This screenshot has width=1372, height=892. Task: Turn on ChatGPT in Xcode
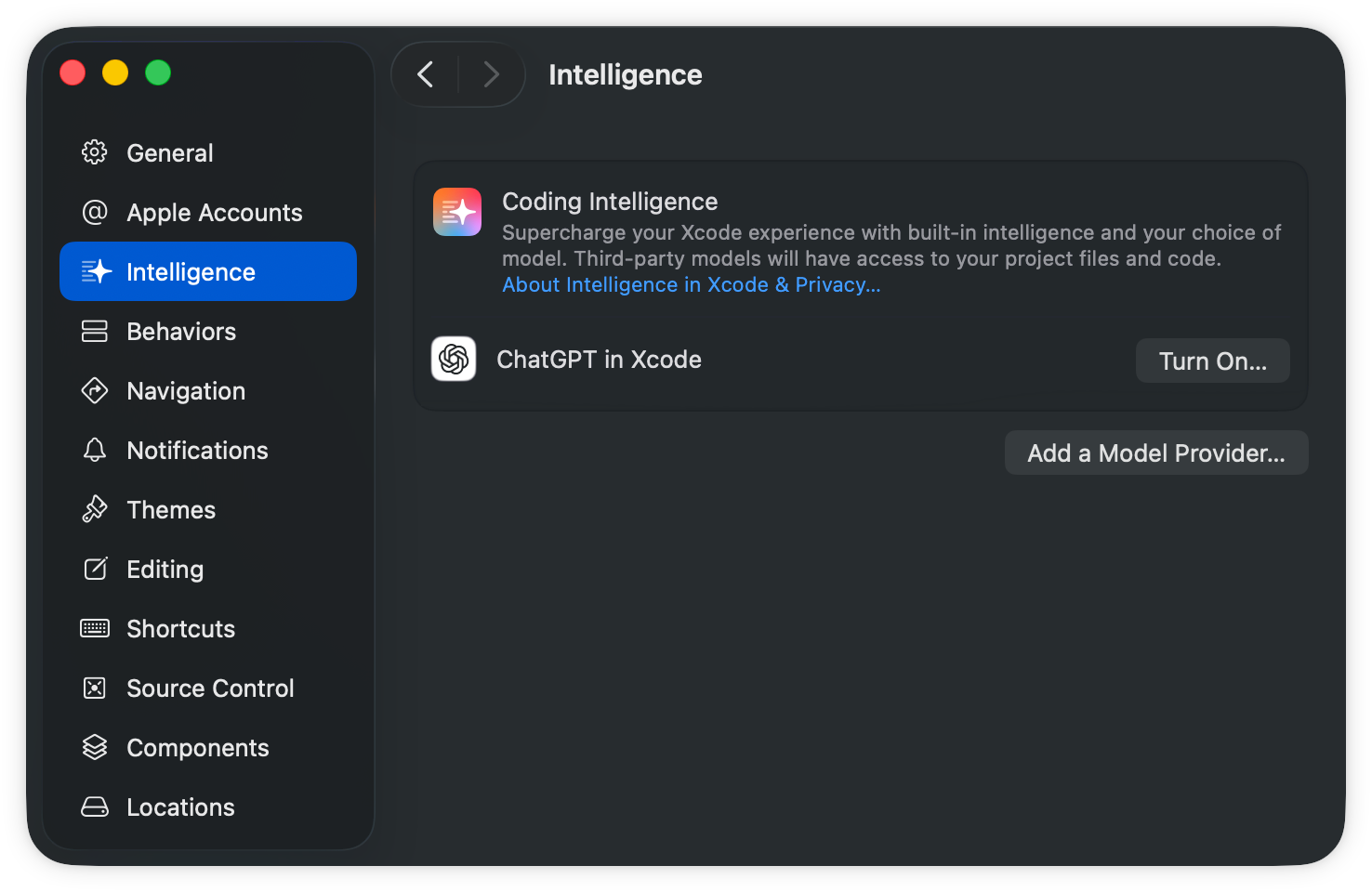(1212, 361)
